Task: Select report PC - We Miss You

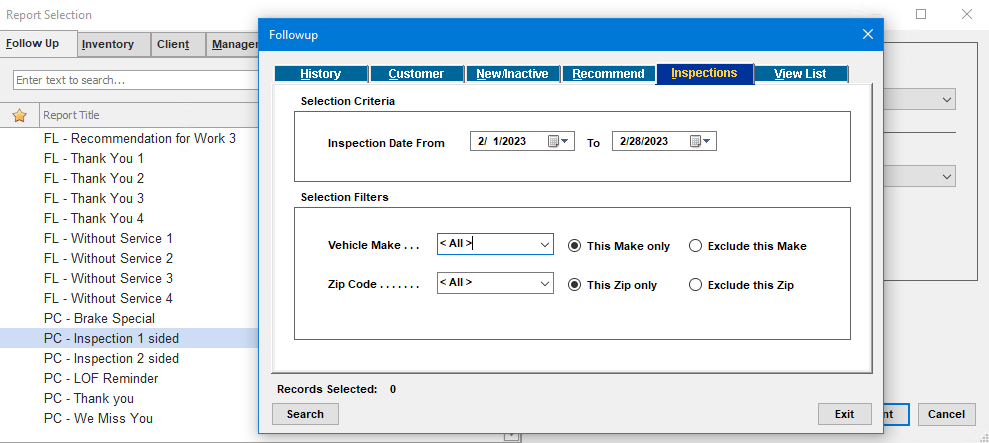Action: pyautogui.click(x=98, y=418)
